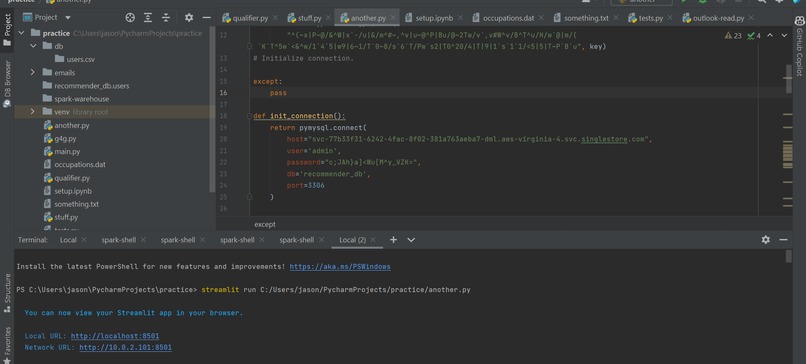
Task: Expand the venv library root folder
Action: (33, 112)
